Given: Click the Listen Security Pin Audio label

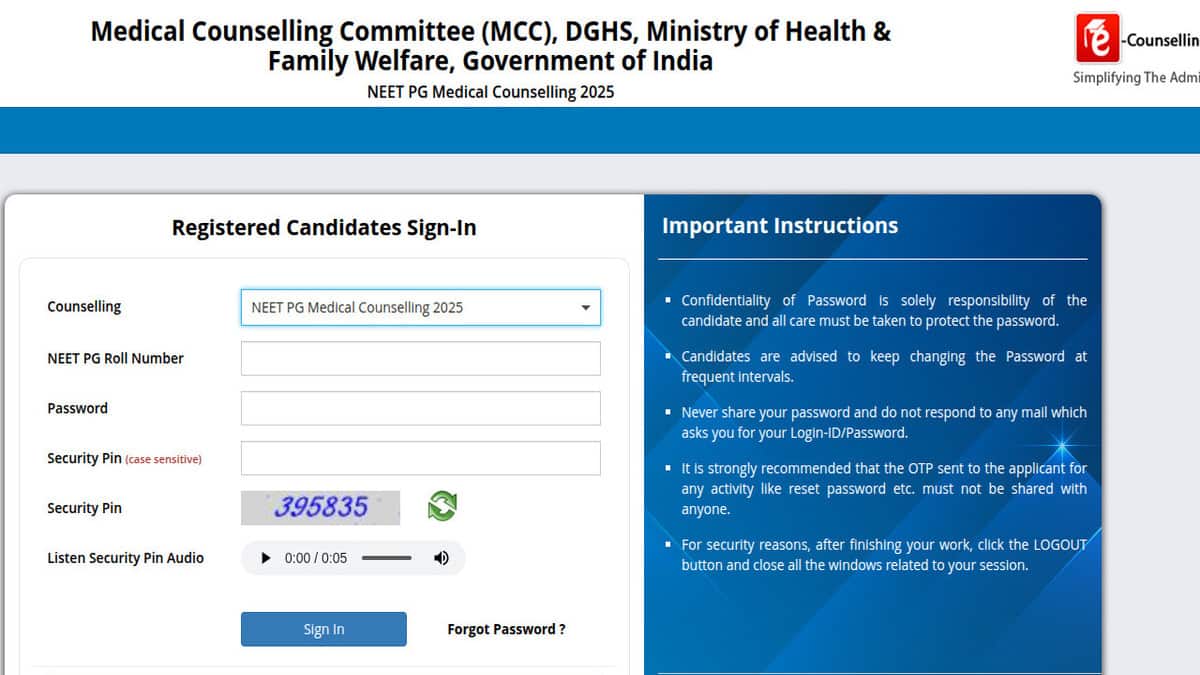Looking at the screenshot, I should 125,558.
